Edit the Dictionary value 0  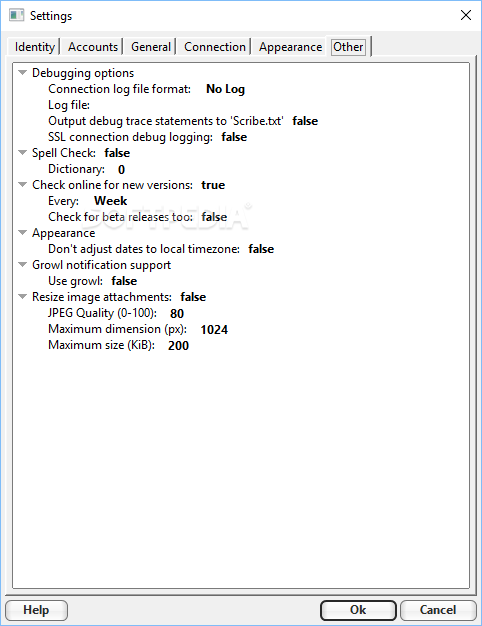tap(121, 170)
